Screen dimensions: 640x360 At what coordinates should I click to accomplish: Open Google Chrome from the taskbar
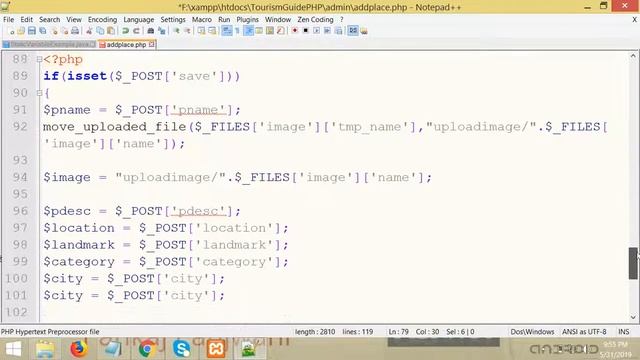tap(147, 349)
